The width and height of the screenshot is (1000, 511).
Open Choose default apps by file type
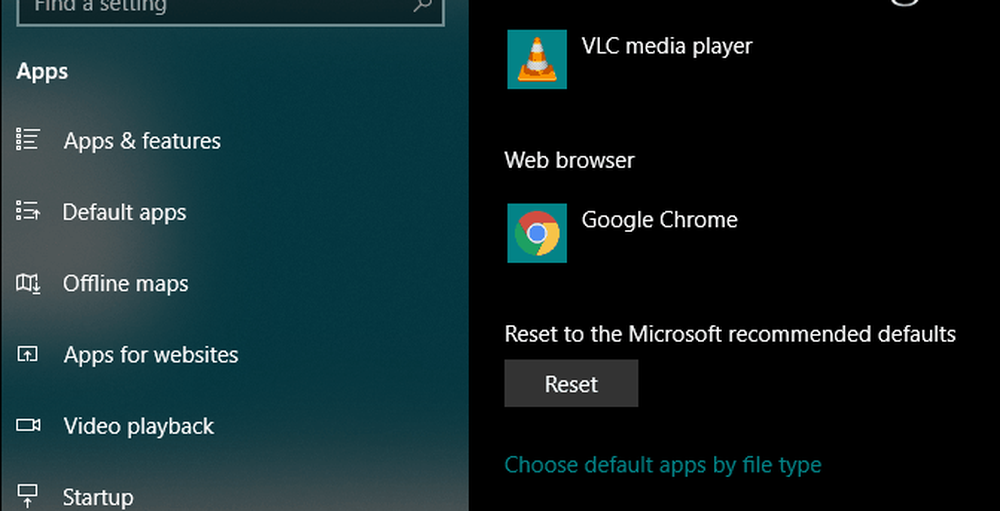(x=662, y=465)
